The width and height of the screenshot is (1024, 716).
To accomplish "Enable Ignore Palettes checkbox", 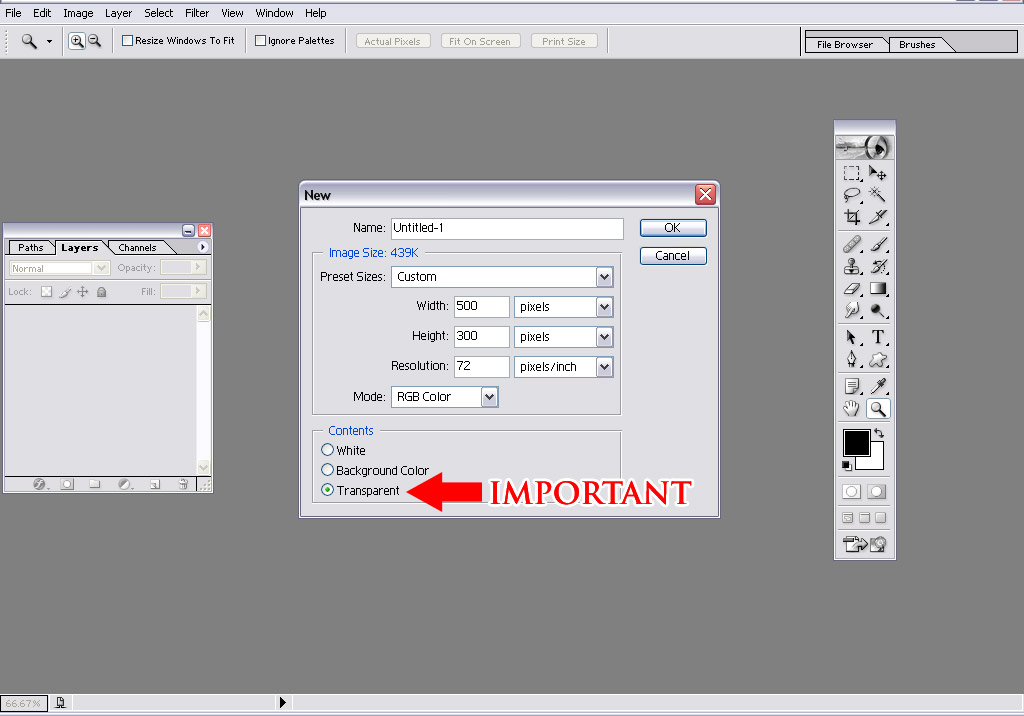I will click(260, 41).
